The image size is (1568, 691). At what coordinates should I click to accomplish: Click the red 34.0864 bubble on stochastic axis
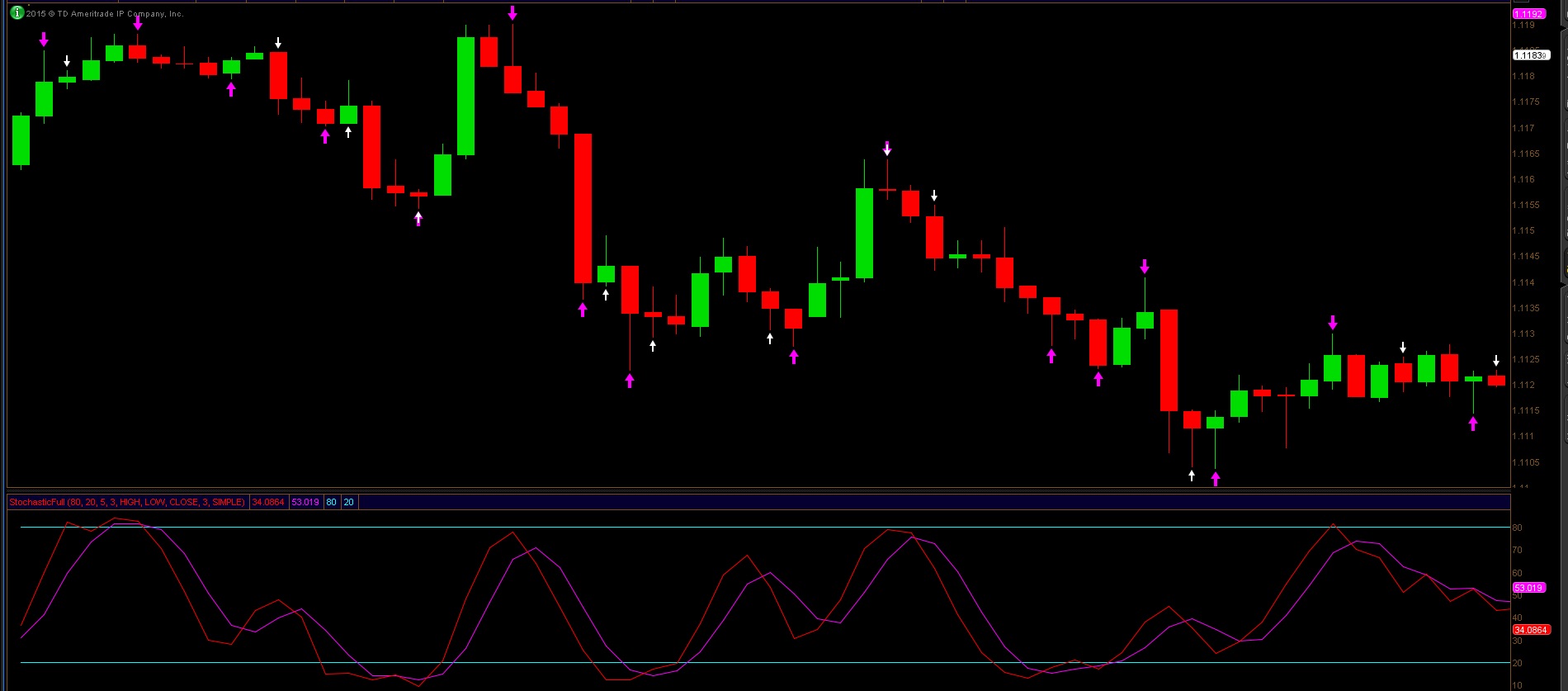point(1531,630)
